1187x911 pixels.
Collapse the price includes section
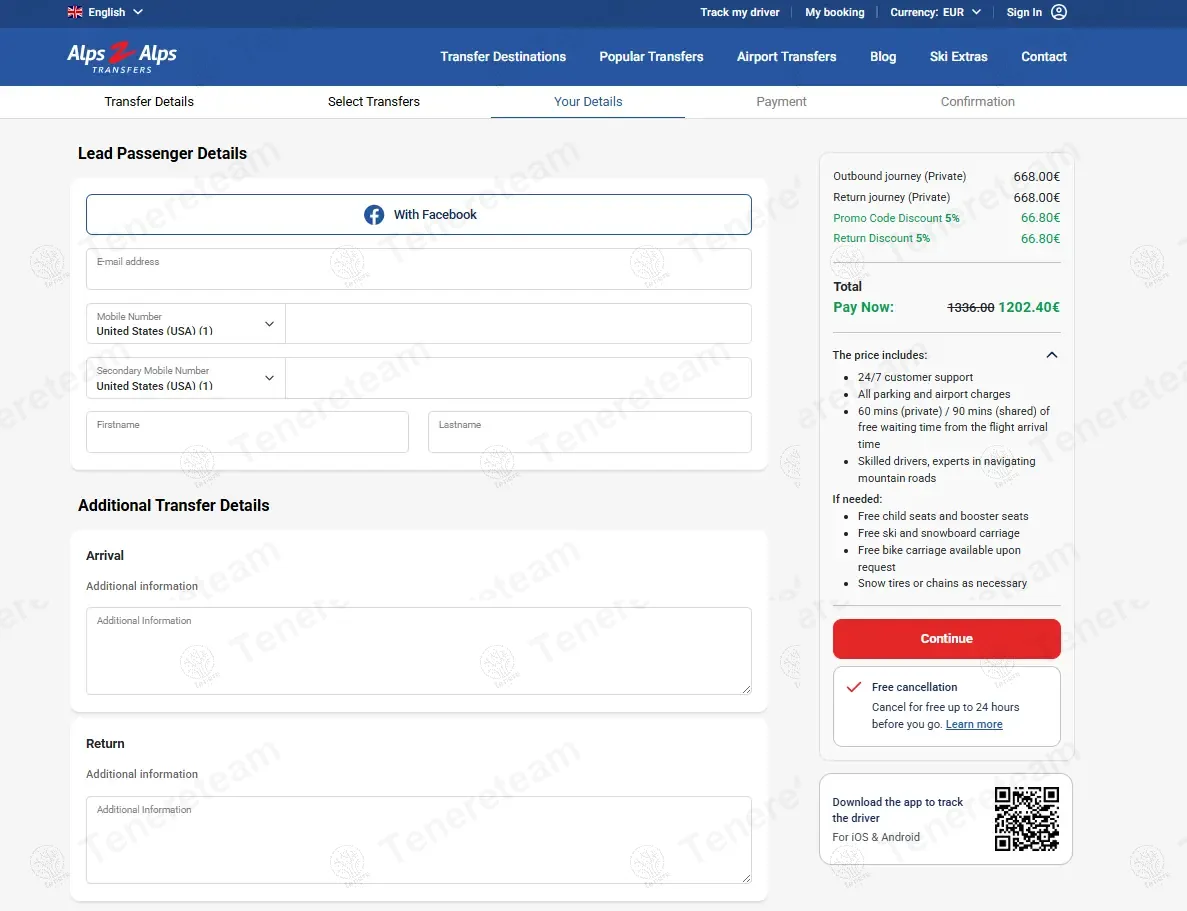click(x=1051, y=355)
